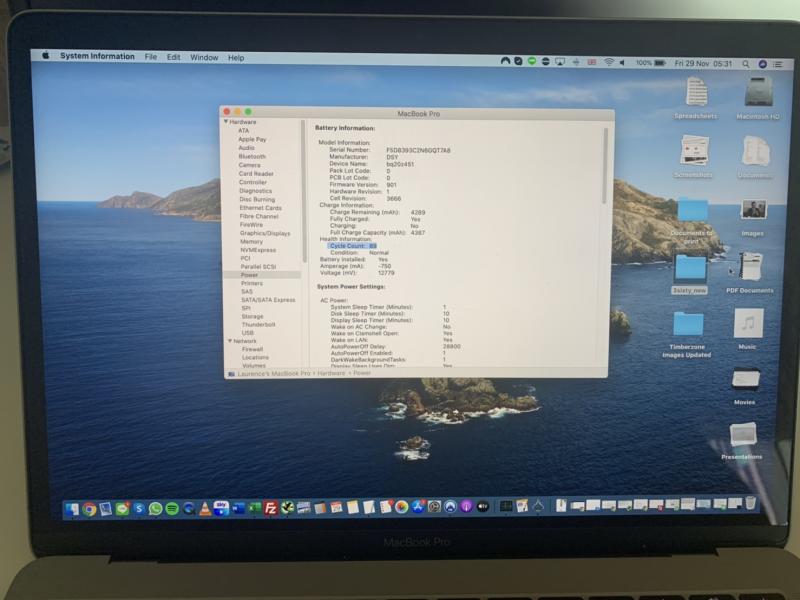Launch Microsoft Word from the Dock

tap(238, 508)
